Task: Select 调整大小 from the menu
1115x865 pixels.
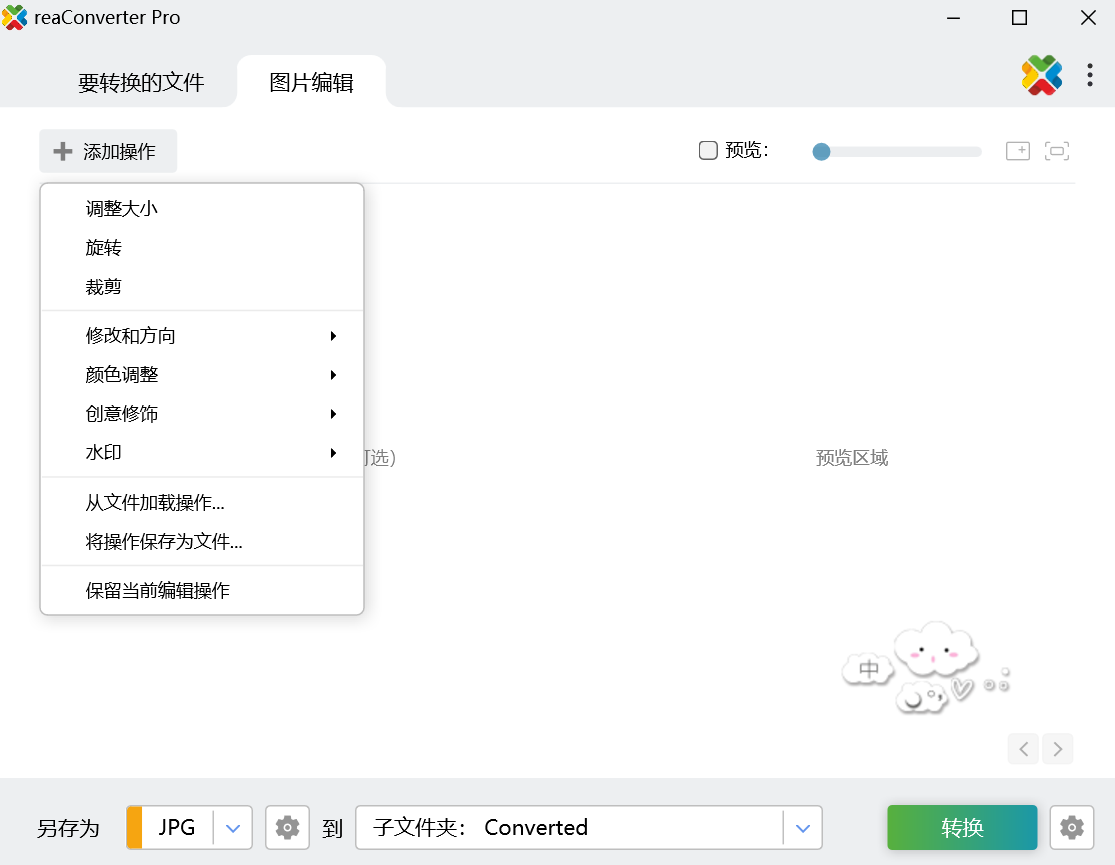Action: click(x=122, y=209)
